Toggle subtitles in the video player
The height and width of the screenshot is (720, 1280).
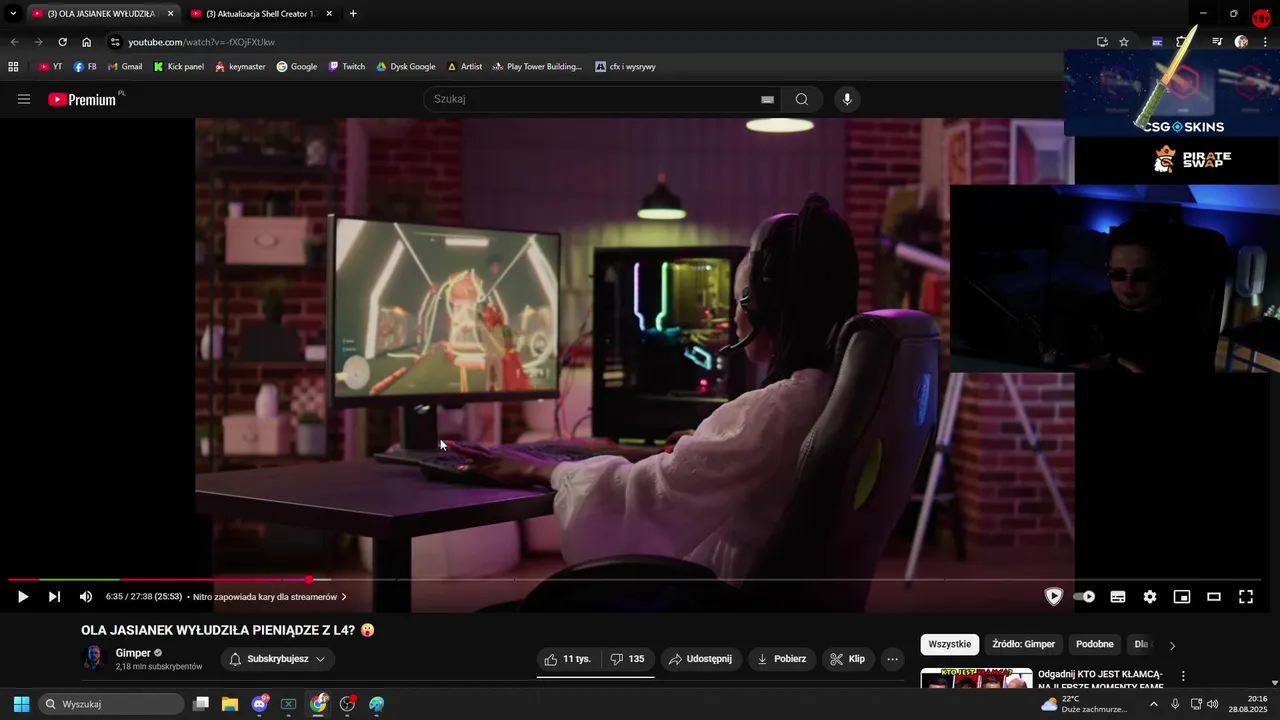pyautogui.click(x=1118, y=597)
